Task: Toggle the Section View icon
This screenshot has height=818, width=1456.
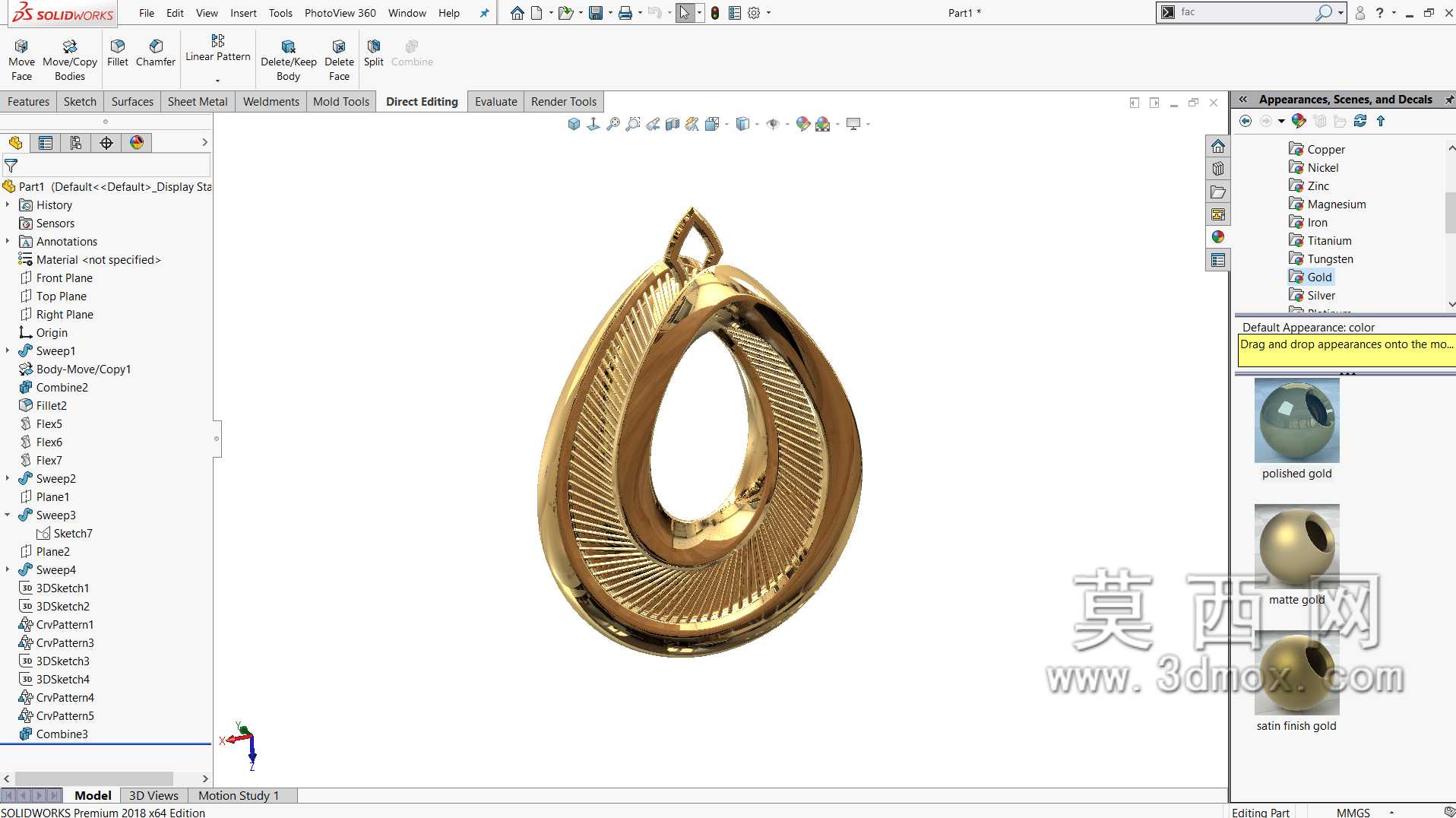Action: click(673, 124)
